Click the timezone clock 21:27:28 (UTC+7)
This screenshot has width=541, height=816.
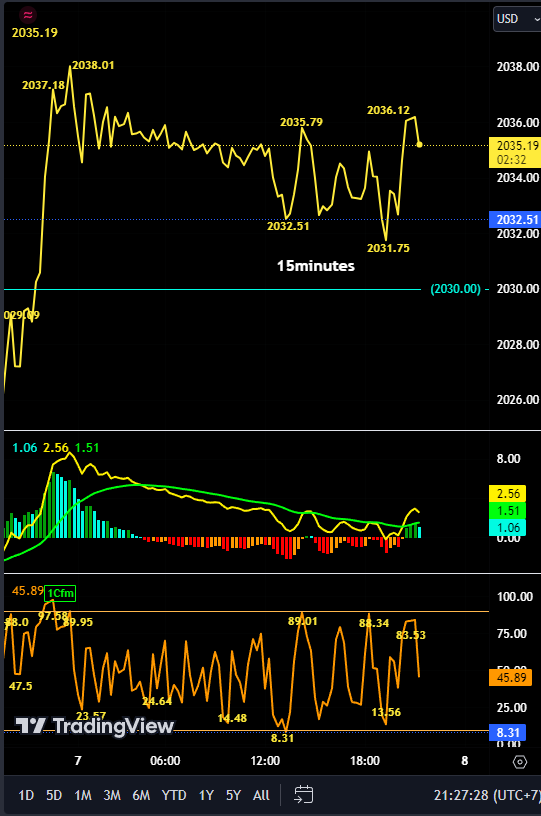487,795
